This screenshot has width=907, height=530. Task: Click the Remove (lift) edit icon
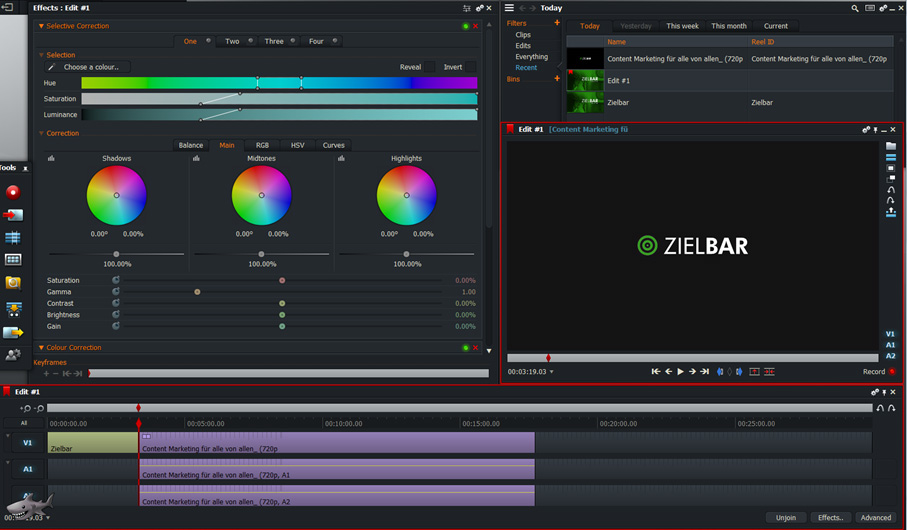(x=754, y=371)
